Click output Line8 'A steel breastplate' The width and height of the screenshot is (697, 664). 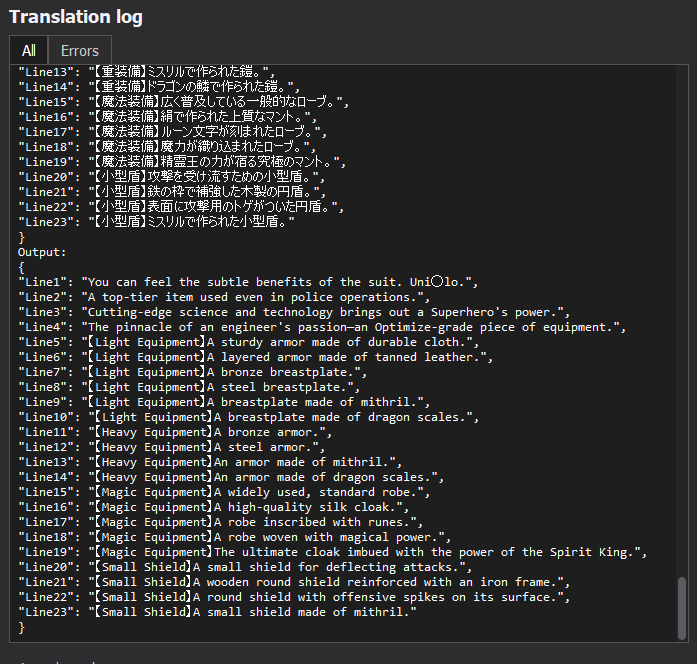coord(189,387)
